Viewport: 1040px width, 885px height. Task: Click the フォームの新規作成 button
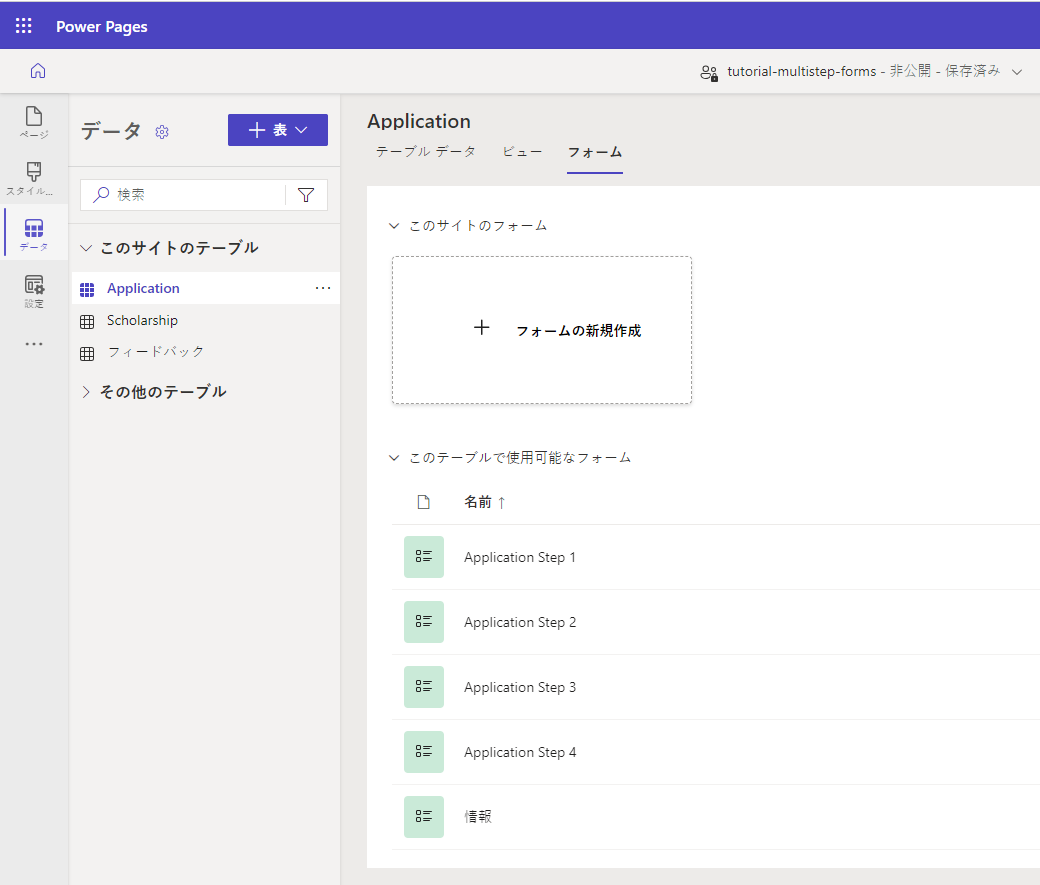point(541,329)
